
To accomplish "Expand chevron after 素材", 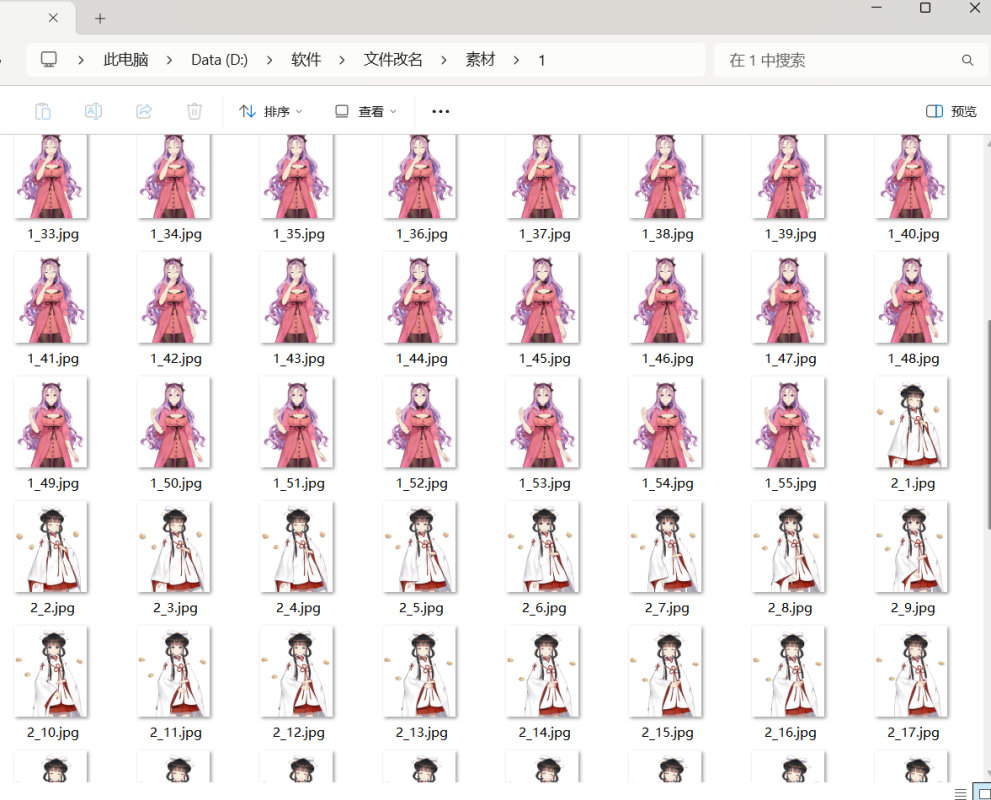I will (x=516, y=60).
